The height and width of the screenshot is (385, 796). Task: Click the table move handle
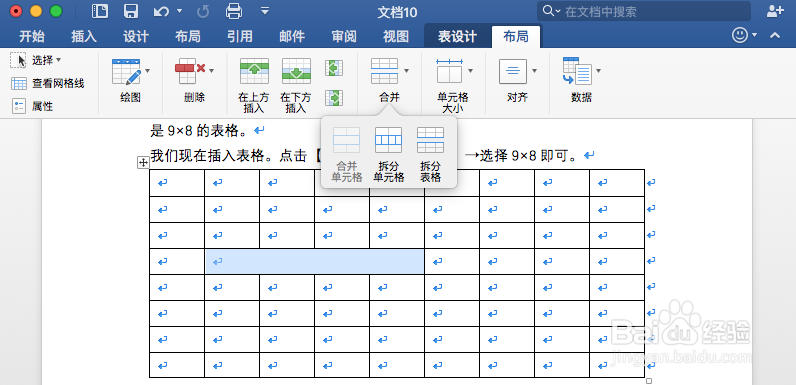(144, 163)
